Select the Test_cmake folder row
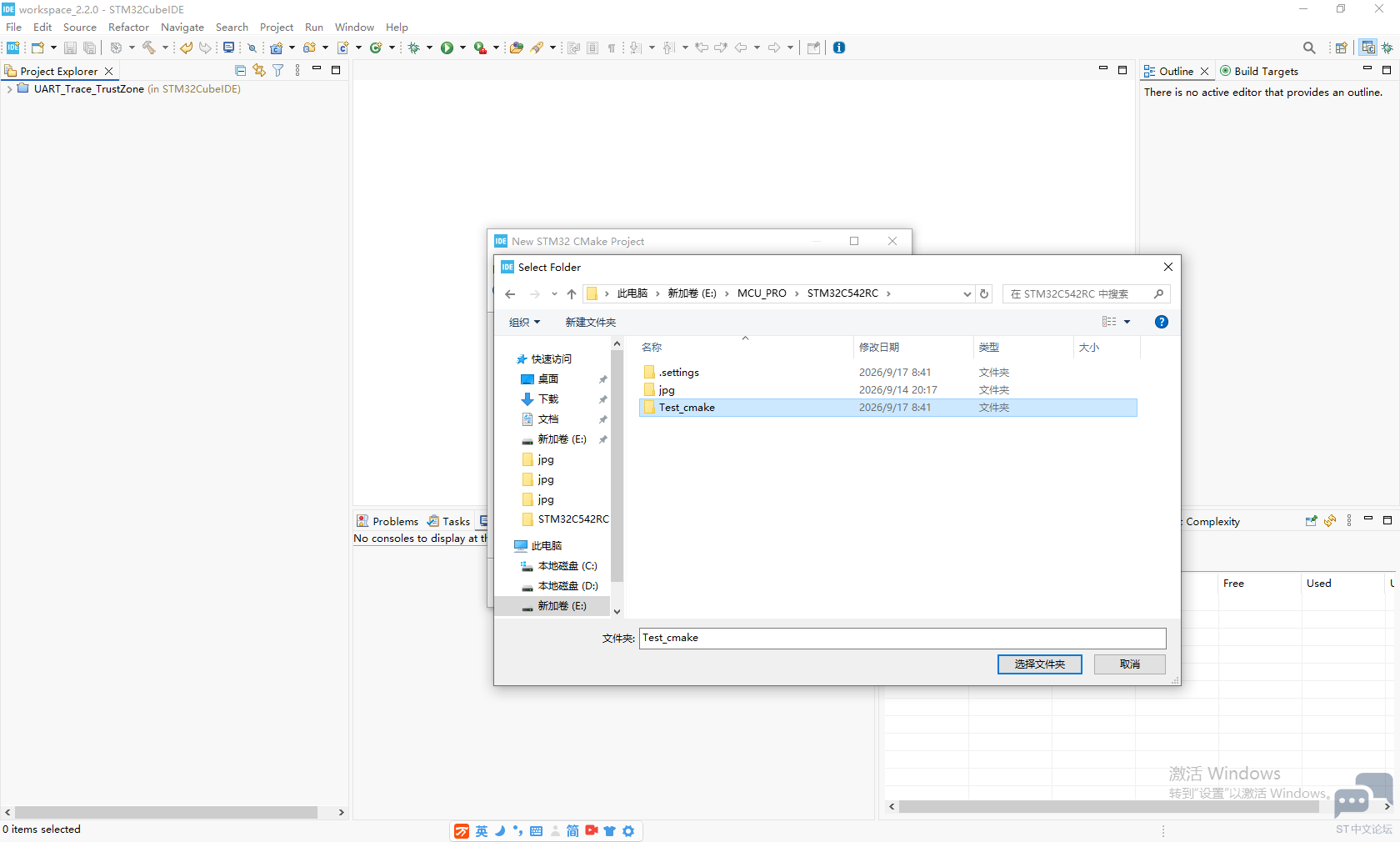 click(x=887, y=408)
